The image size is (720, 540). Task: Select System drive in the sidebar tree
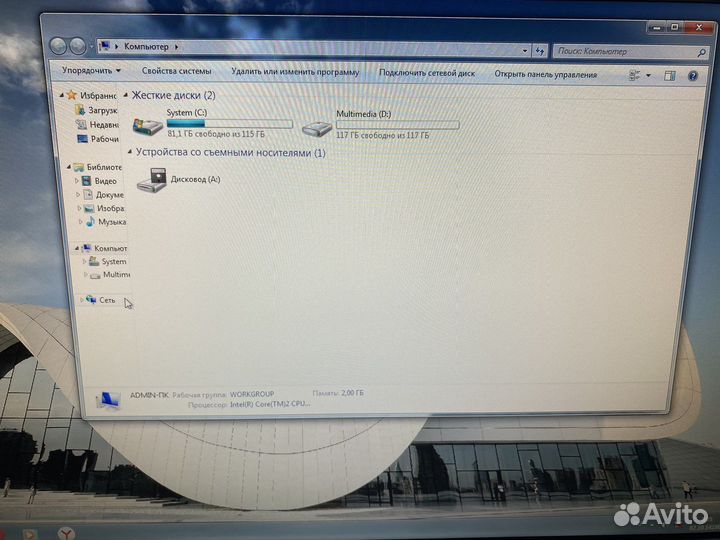pyautogui.click(x=108, y=261)
